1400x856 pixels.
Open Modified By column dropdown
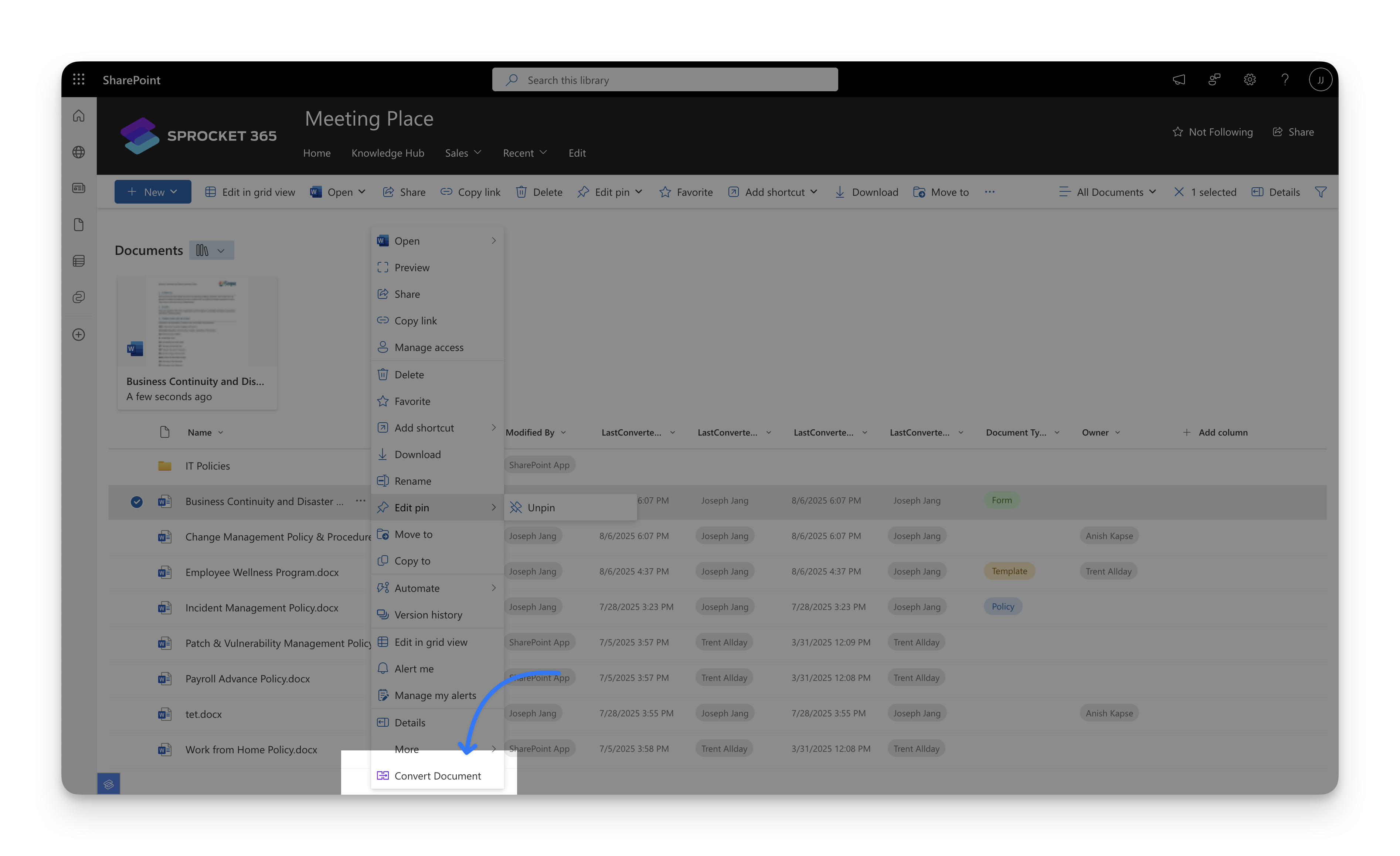point(536,432)
